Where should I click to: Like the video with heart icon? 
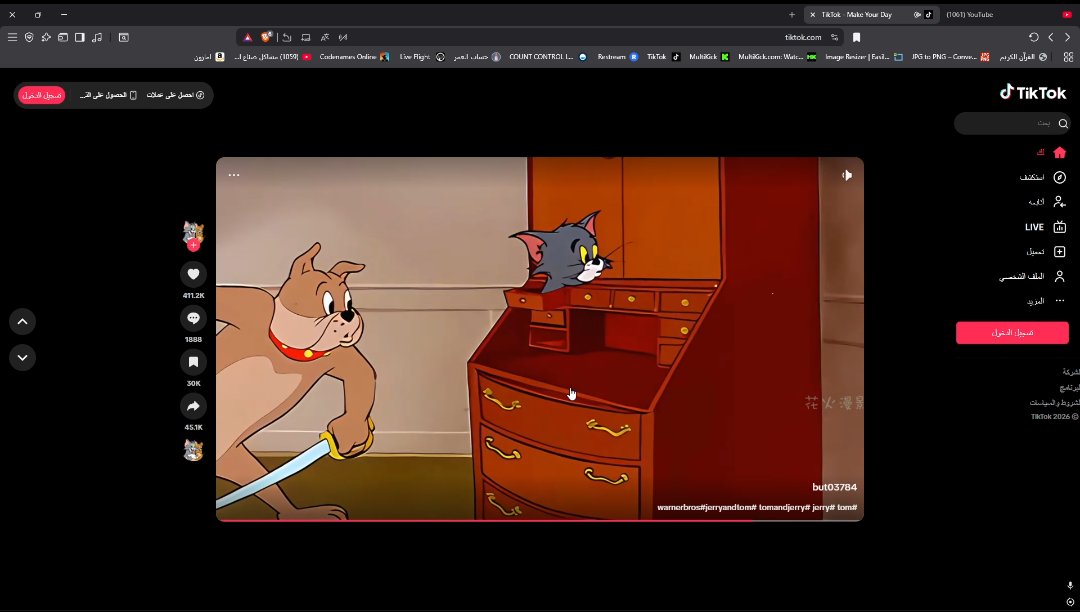click(194, 274)
